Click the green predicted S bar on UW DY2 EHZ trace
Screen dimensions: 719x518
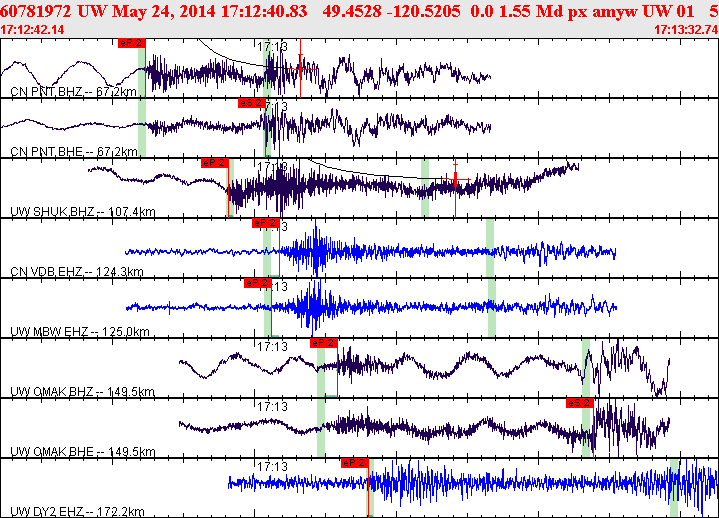coord(674,488)
